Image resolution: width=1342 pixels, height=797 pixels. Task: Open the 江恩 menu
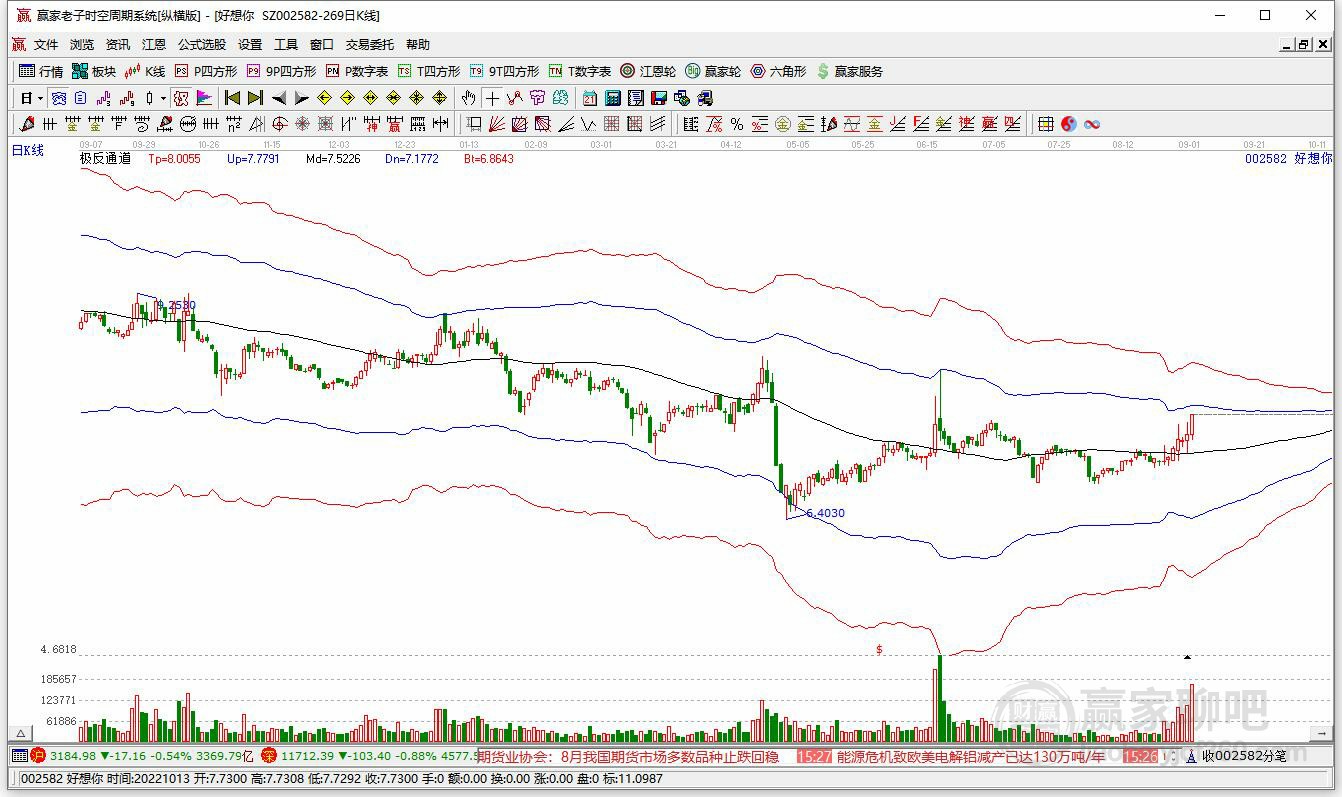pyautogui.click(x=154, y=45)
